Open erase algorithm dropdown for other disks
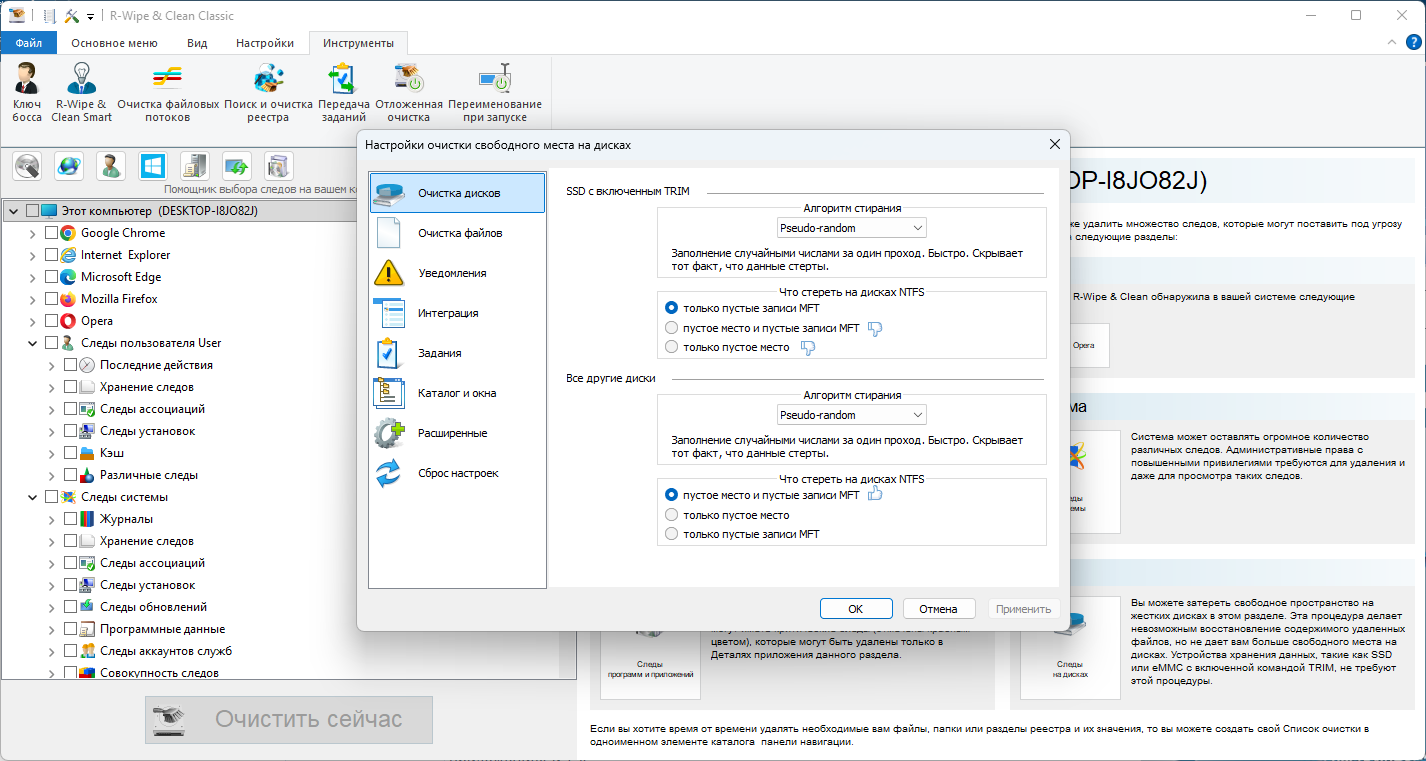Screen dimensions: 1426x761 852,415
